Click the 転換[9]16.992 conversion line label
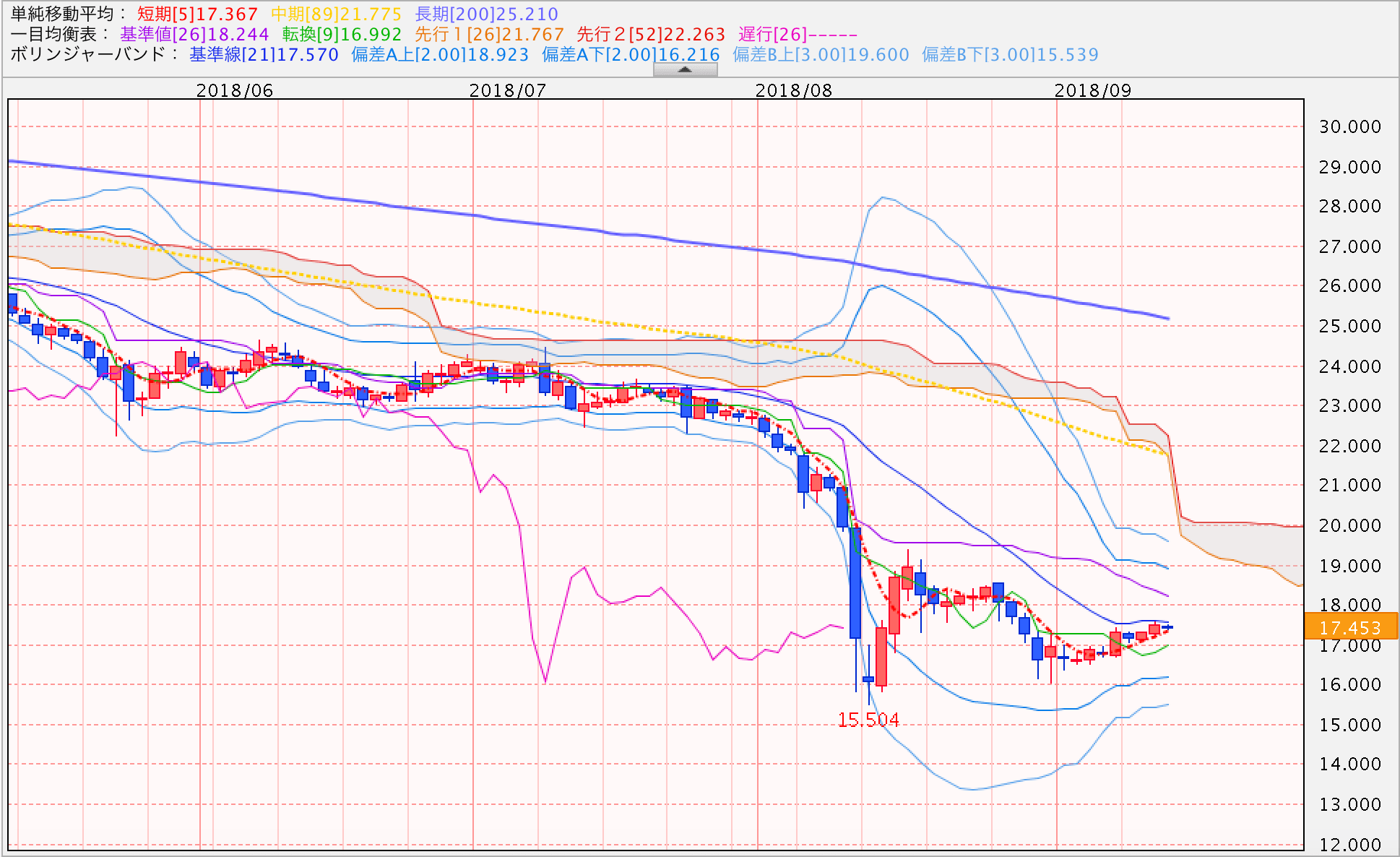 coord(342,35)
